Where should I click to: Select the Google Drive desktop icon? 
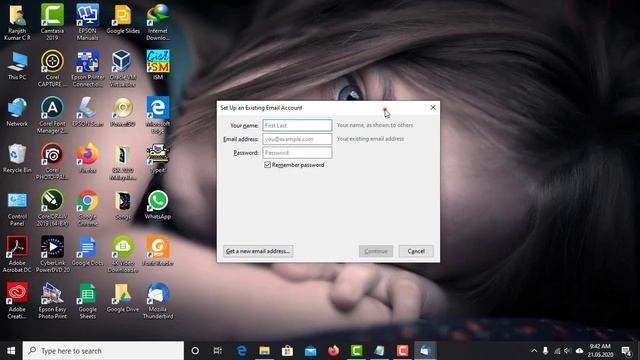[123, 298]
